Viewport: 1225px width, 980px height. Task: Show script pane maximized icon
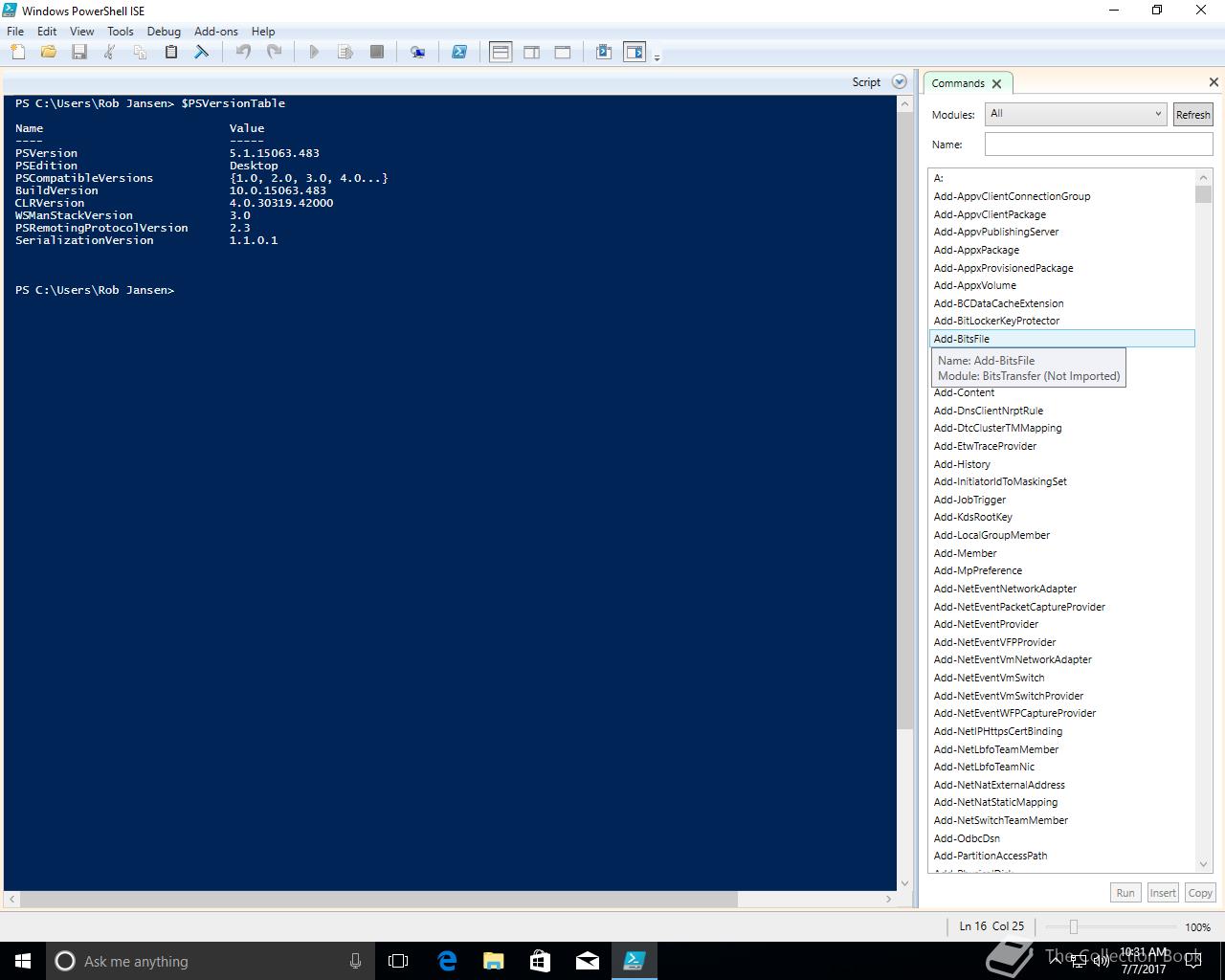coord(563,53)
